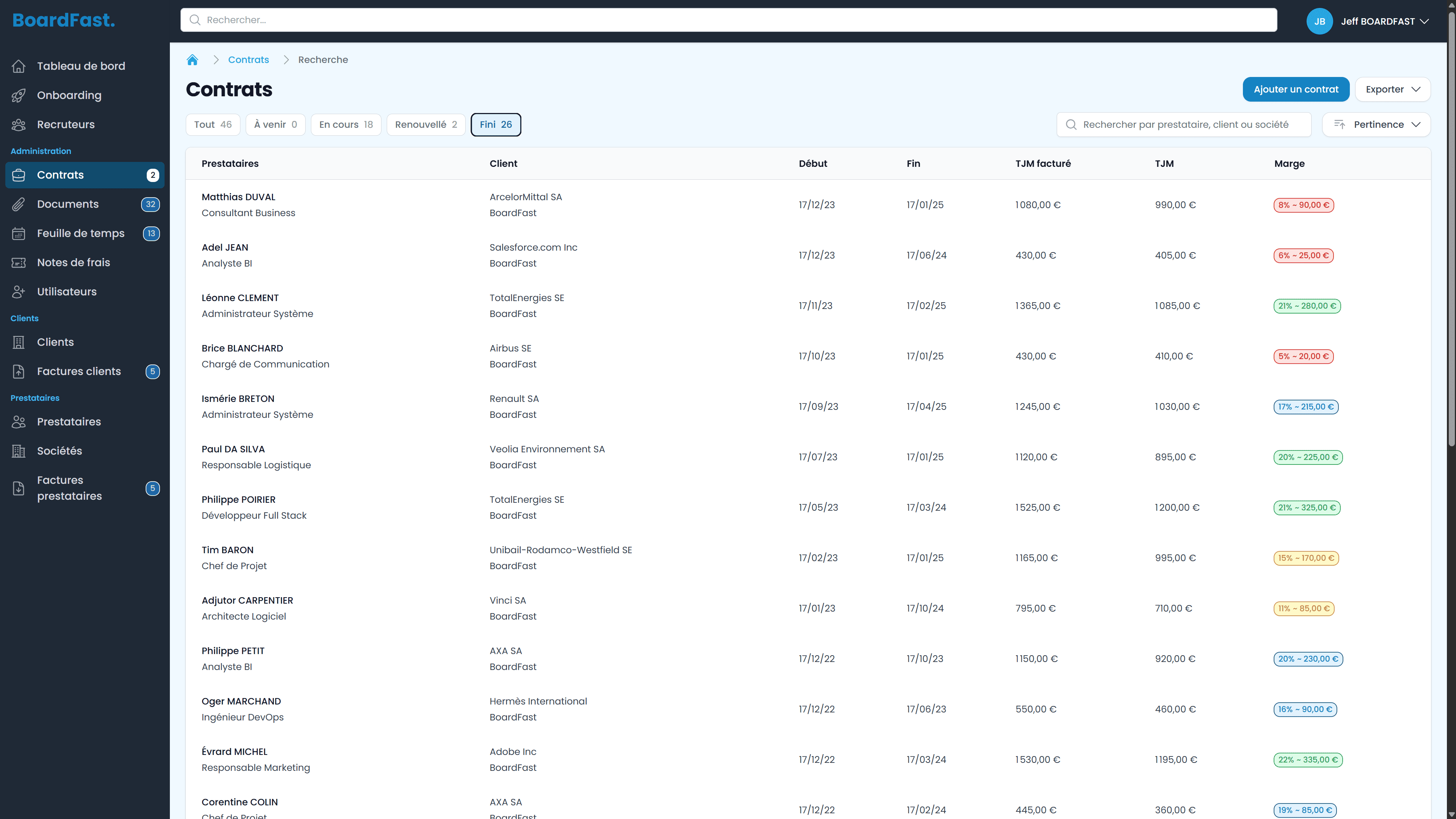This screenshot has width=1456, height=819.
Task: Open Feuille de temps calendar icon
Action: [19, 234]
